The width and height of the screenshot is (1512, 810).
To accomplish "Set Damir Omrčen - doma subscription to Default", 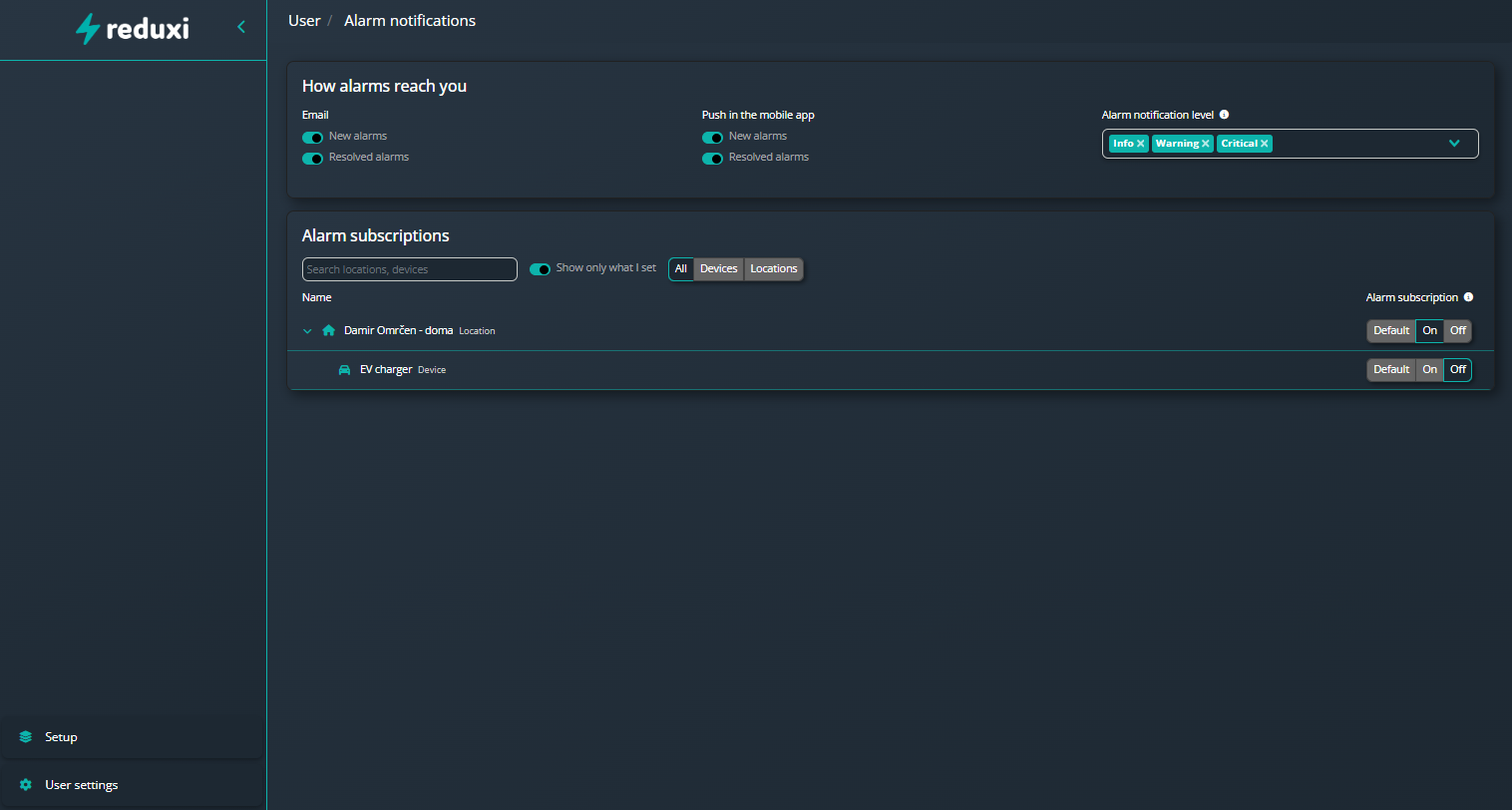I will pyautogui.click(x=1391, y=330).
